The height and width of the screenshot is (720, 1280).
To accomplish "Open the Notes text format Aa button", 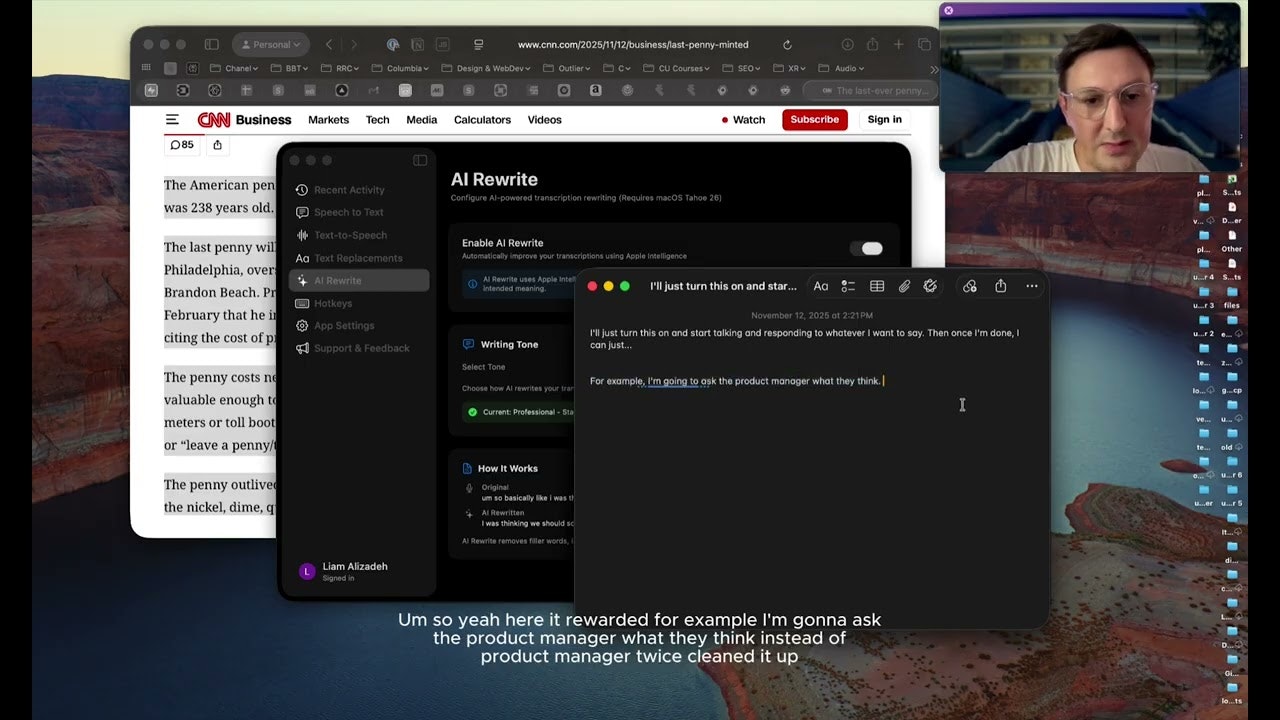I will coord(821,286).
